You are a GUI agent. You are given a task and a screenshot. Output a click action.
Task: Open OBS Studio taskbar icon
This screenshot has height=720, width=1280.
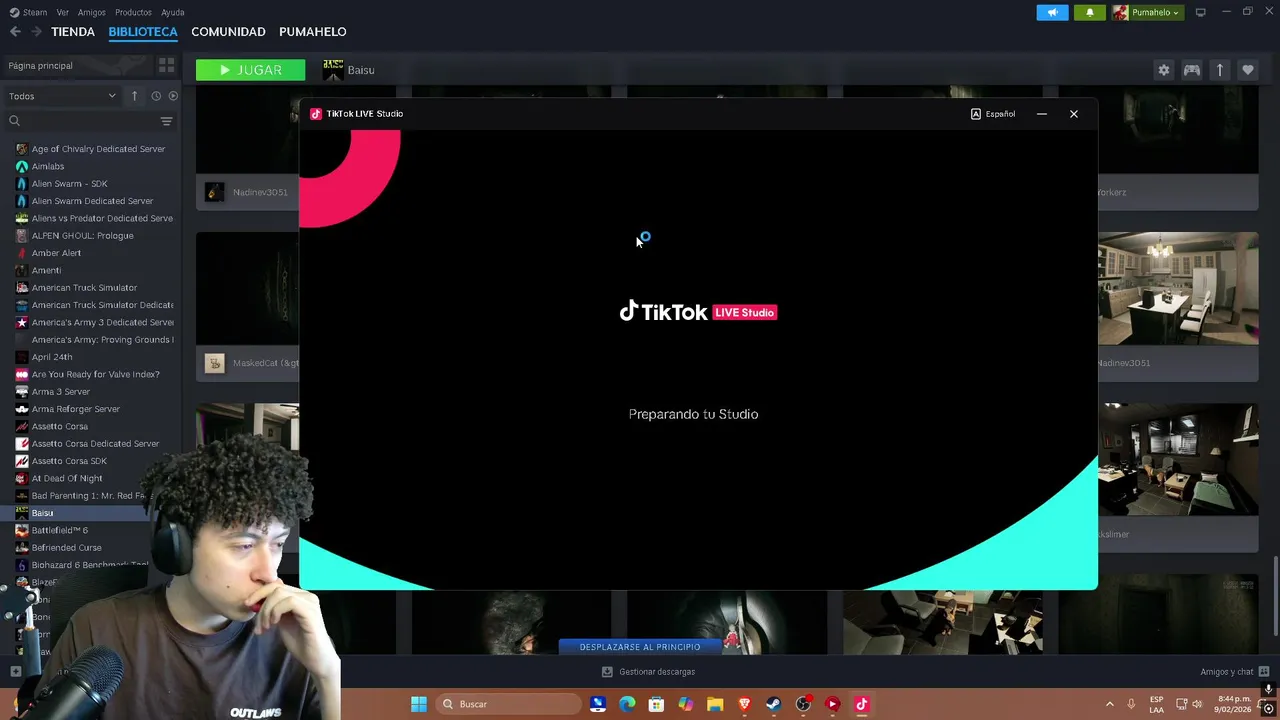tap(803, 704)
